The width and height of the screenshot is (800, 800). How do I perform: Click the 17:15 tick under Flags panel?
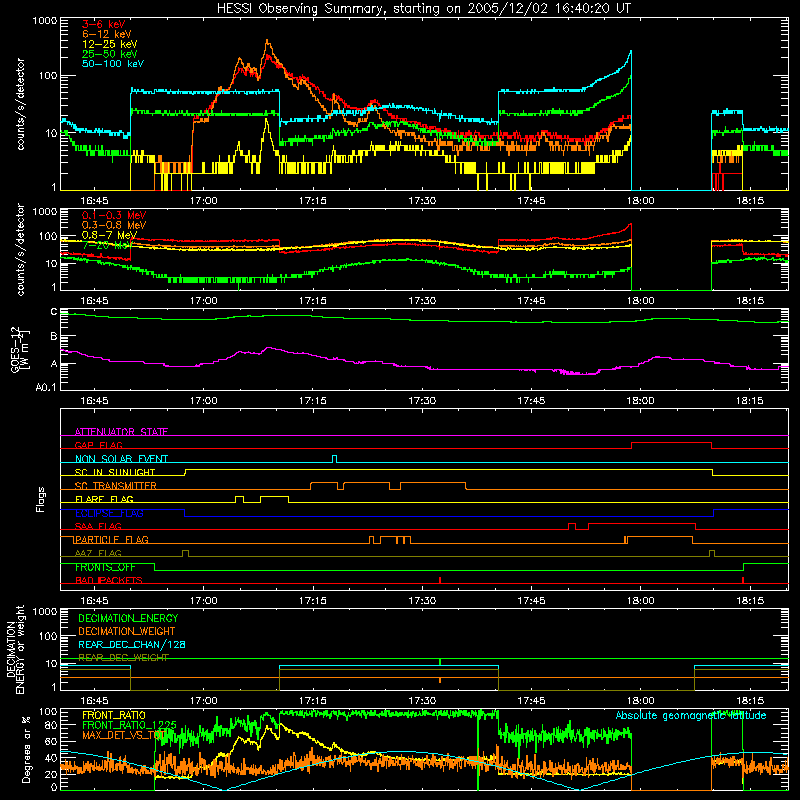[313, 601]
